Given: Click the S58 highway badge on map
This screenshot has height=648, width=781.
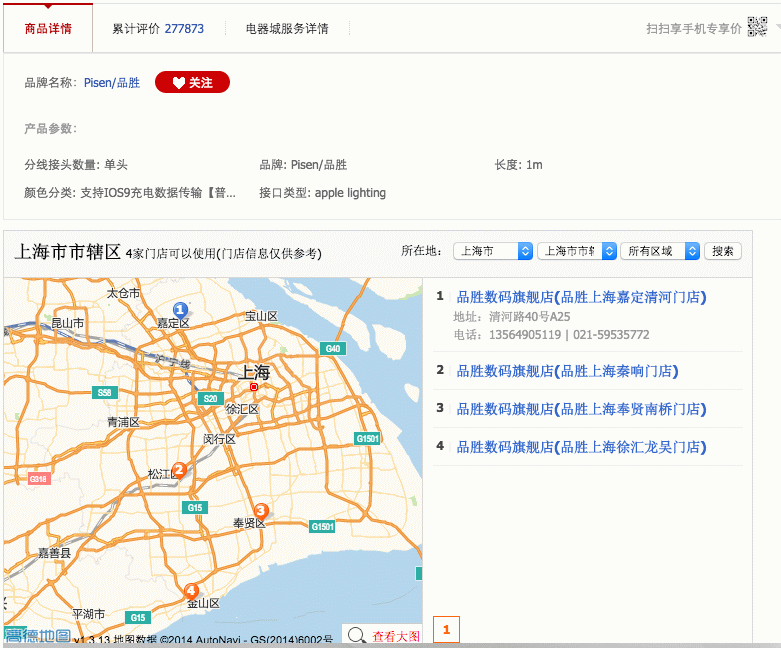Looking at the screenshot, I should (105, 392).
